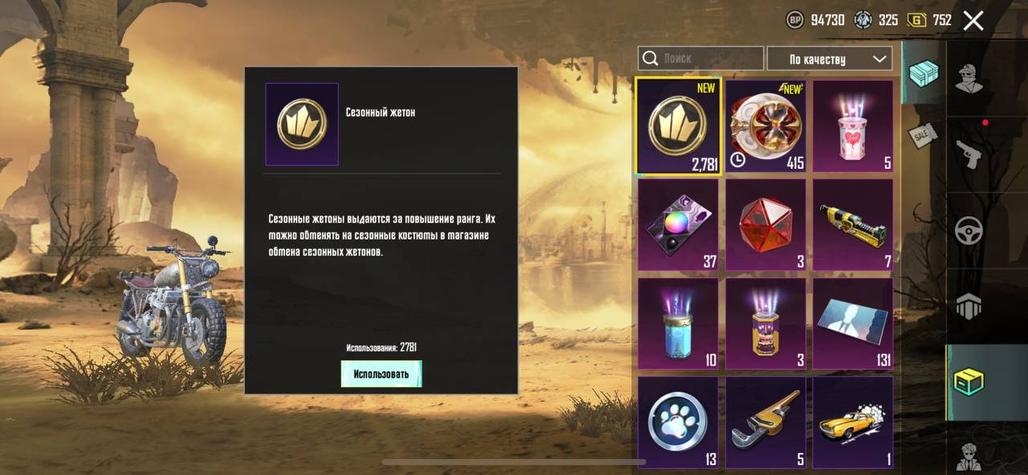
Task: Select the color palette card item
Action: 678,225
